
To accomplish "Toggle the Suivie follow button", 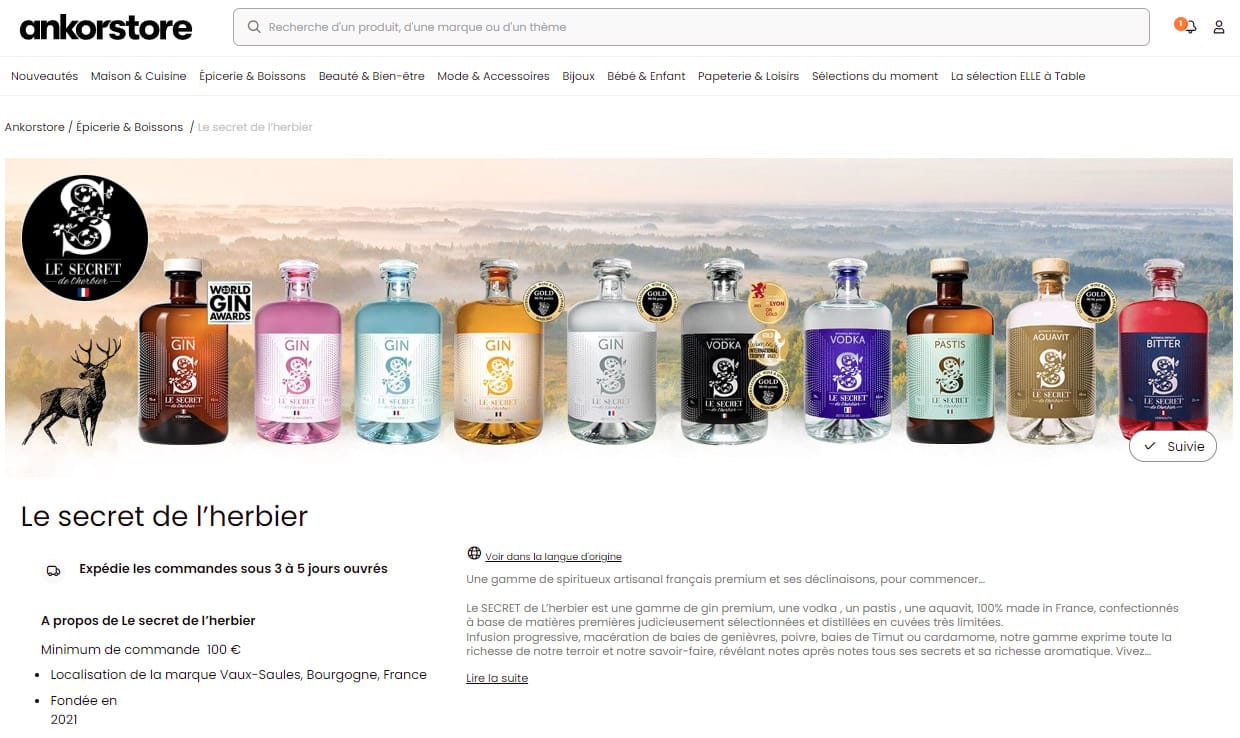I will 1173,446.
